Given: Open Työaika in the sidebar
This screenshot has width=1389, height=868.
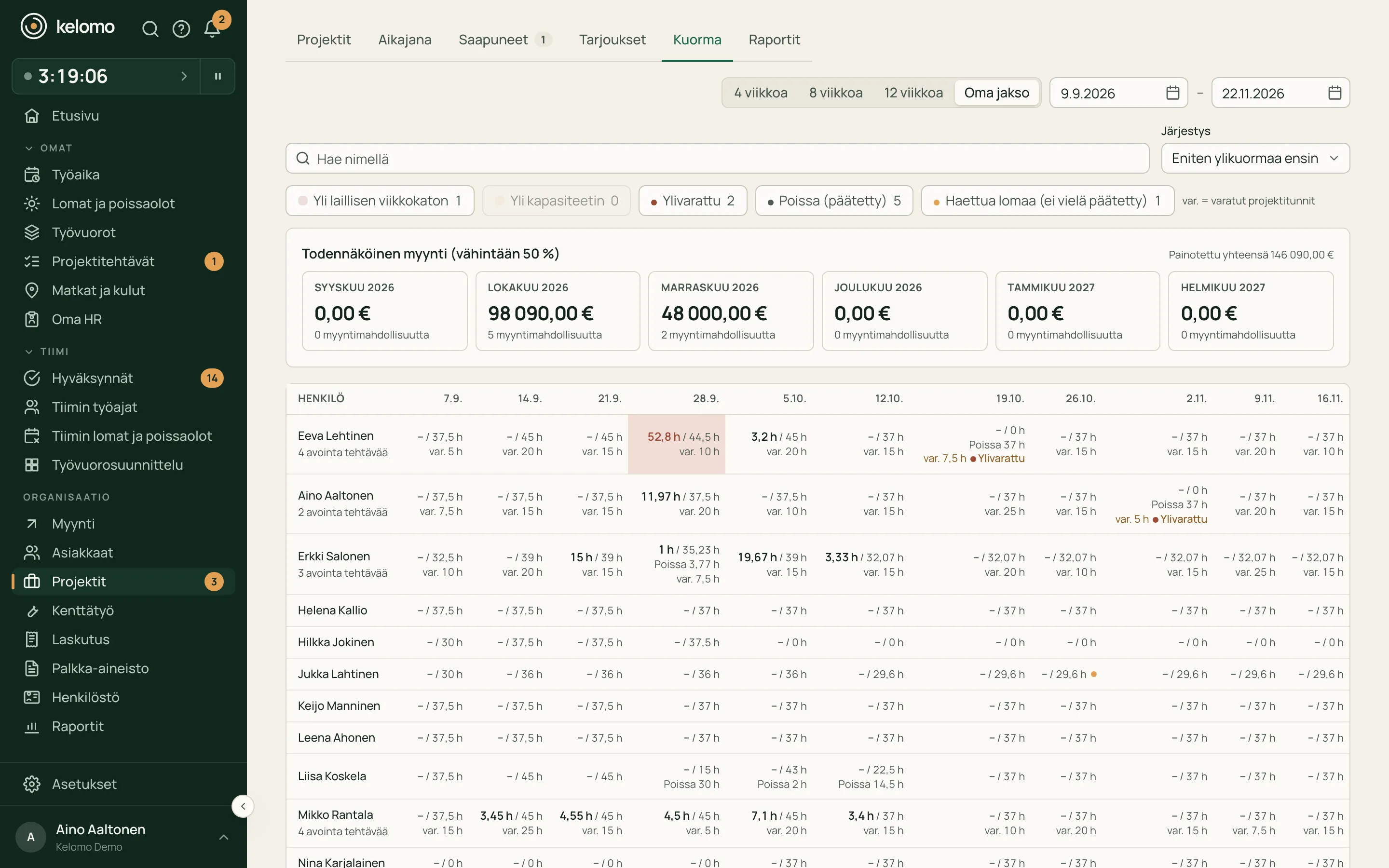Looking at the screenshot, I should 123,175.
